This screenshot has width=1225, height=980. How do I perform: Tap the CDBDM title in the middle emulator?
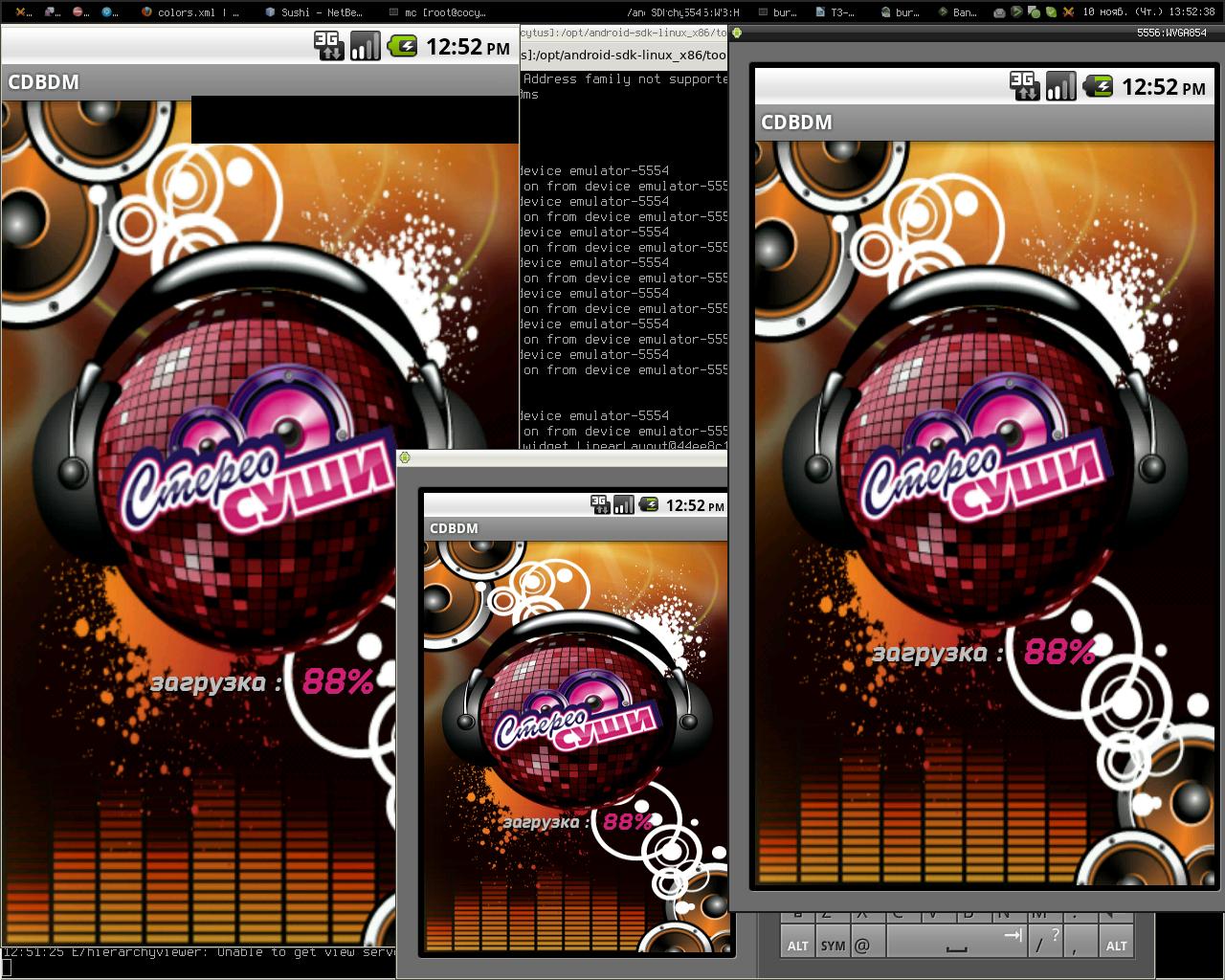pos(454,528)
